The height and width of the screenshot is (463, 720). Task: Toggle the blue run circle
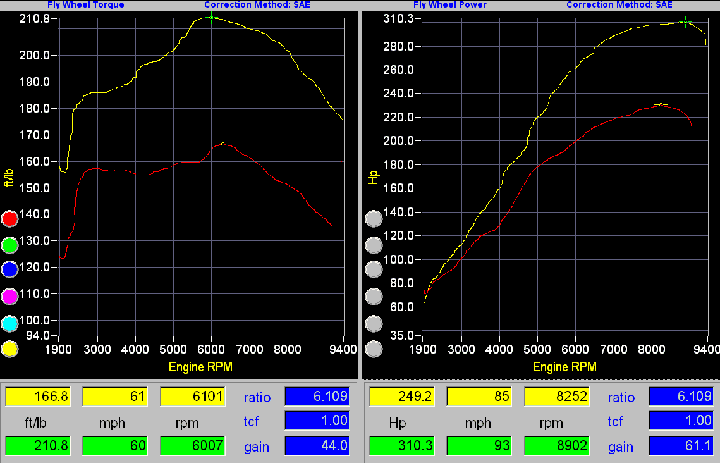[x=11, y=270]
